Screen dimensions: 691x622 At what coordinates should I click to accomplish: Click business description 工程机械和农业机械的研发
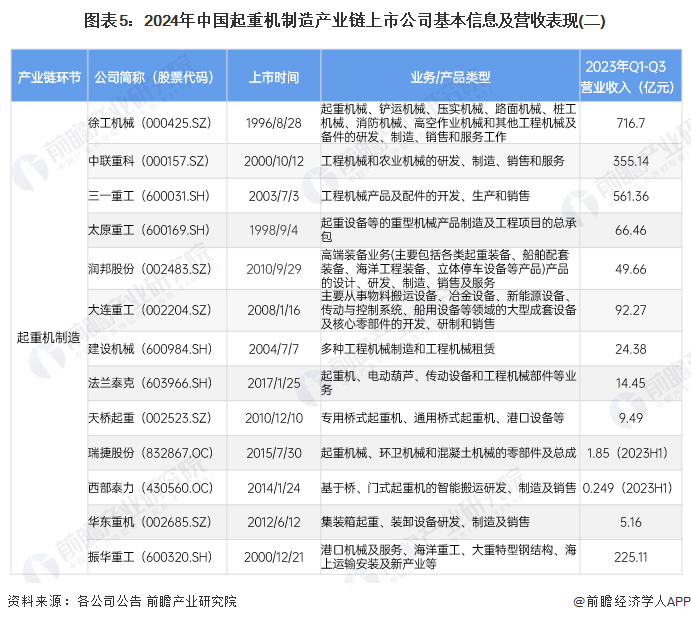click(x=442, y=161)
